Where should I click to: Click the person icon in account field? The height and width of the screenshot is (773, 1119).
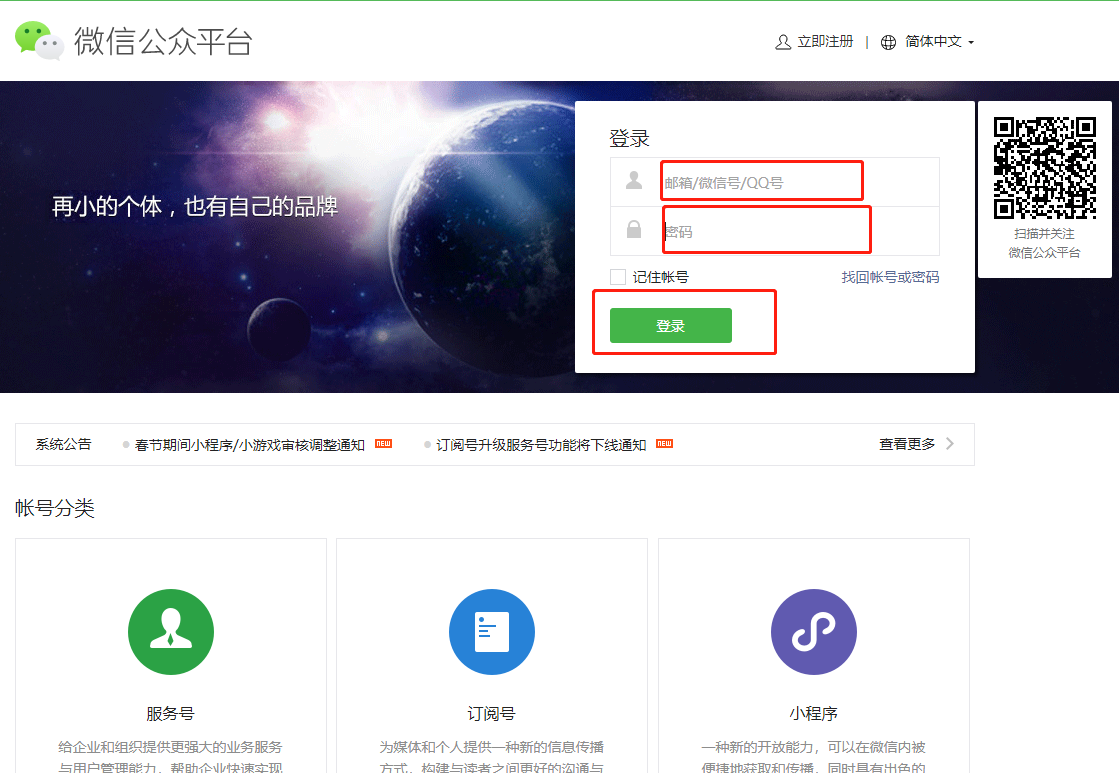point(634,181)
